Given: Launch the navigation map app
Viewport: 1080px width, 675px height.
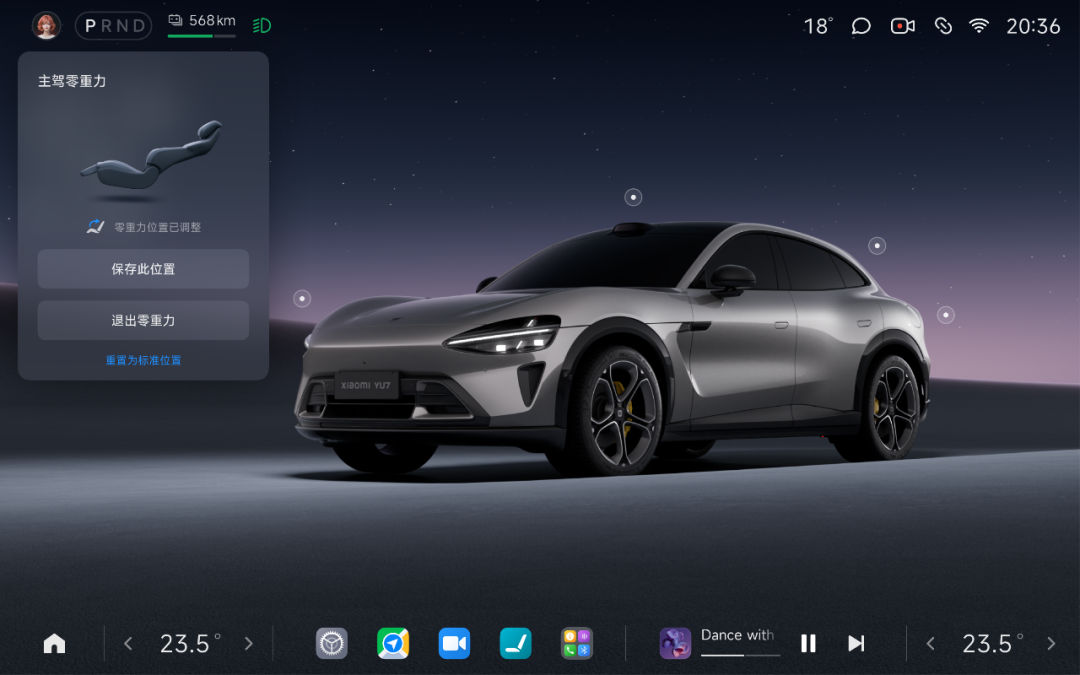Looking at the screenshot, I should (x=393, y=643).
